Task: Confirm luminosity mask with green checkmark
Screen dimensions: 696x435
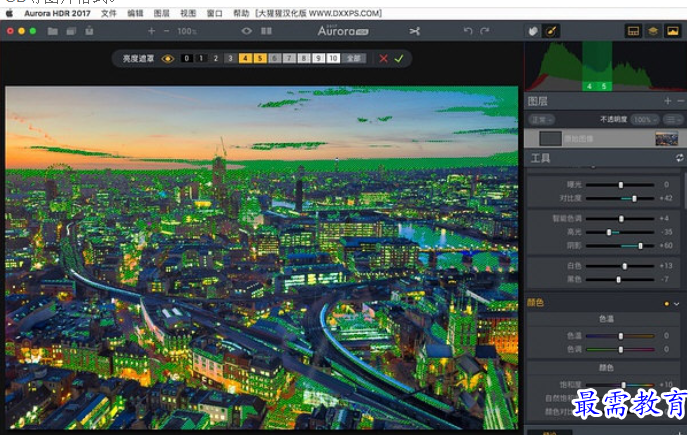Action: point(399,59)
